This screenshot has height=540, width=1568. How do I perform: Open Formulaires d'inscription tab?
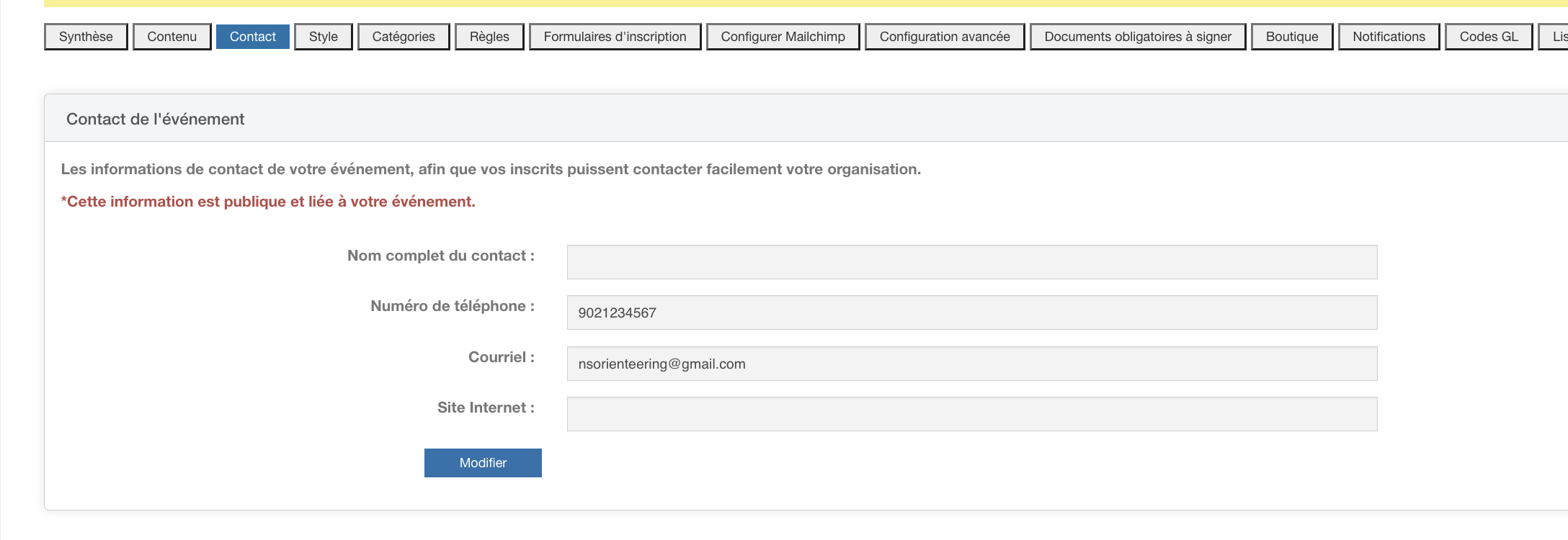(615, 37)
